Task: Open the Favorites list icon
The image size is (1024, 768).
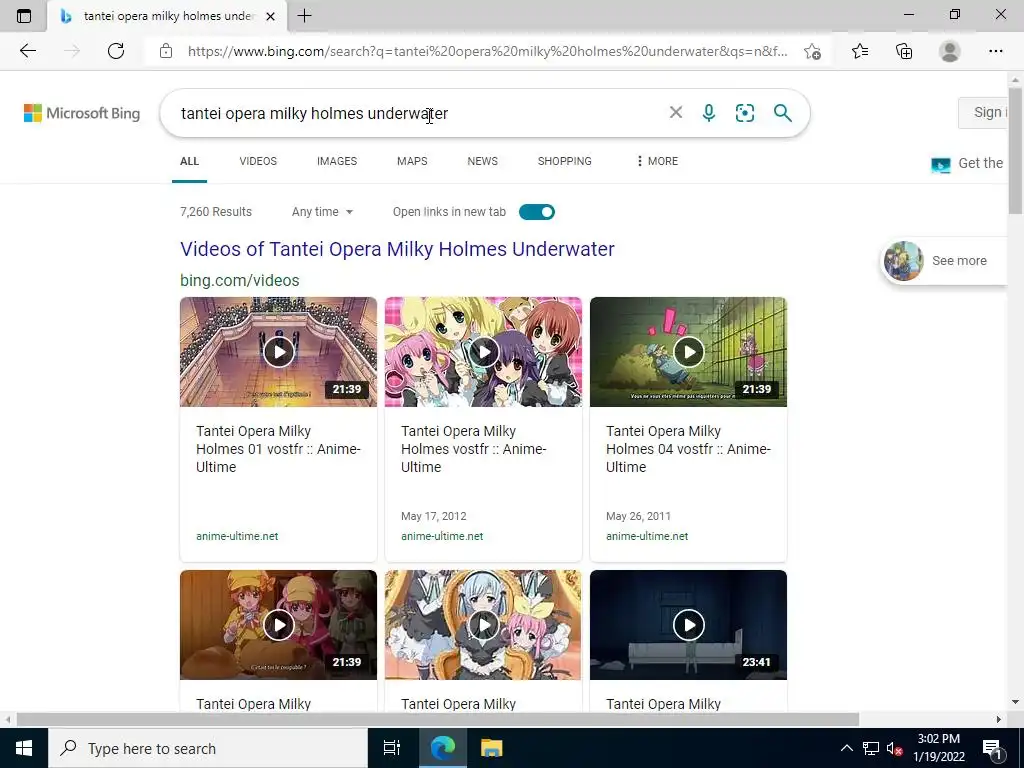Action: point(860,51)
